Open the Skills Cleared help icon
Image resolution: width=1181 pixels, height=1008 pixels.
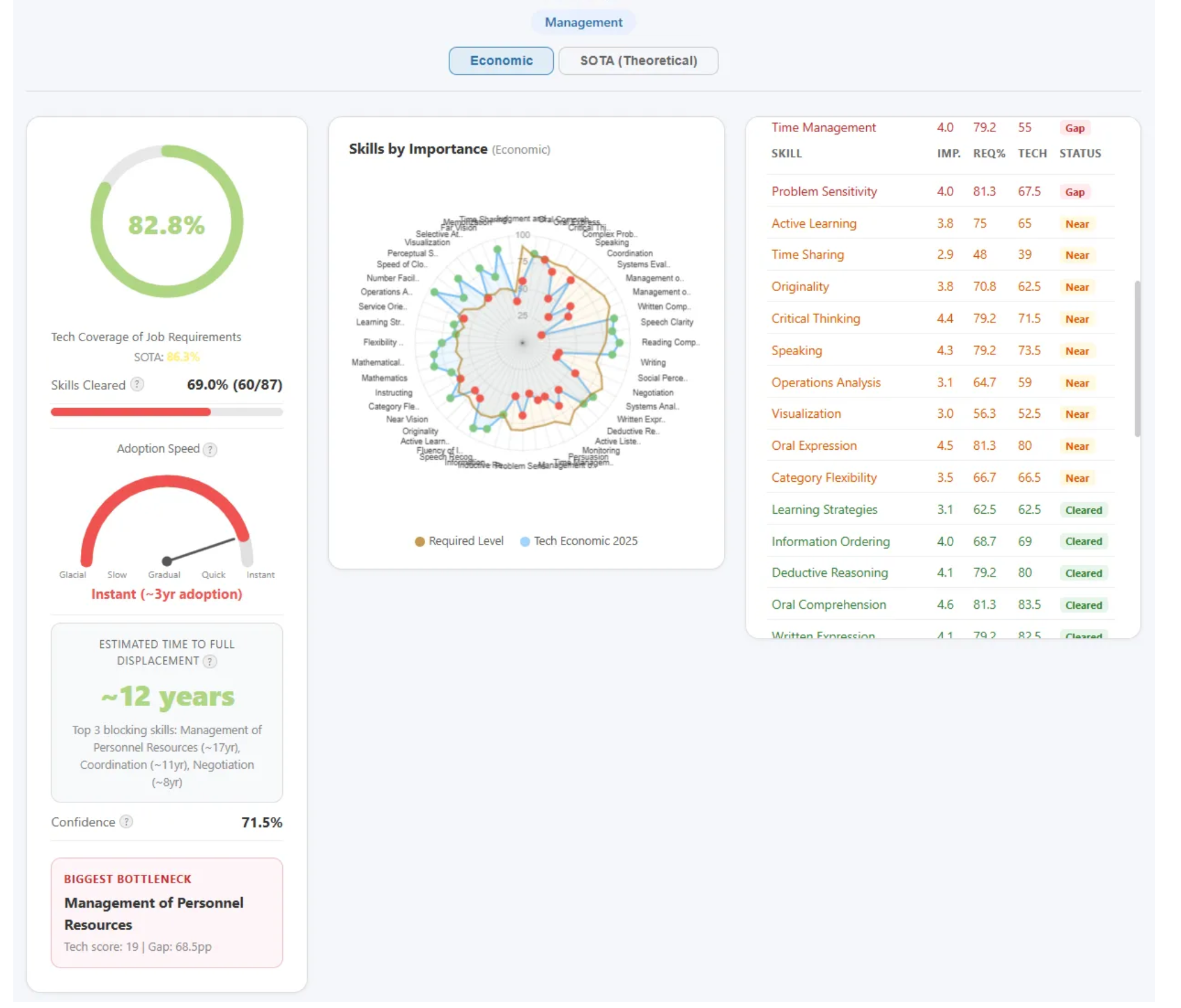tap(138, 384)
